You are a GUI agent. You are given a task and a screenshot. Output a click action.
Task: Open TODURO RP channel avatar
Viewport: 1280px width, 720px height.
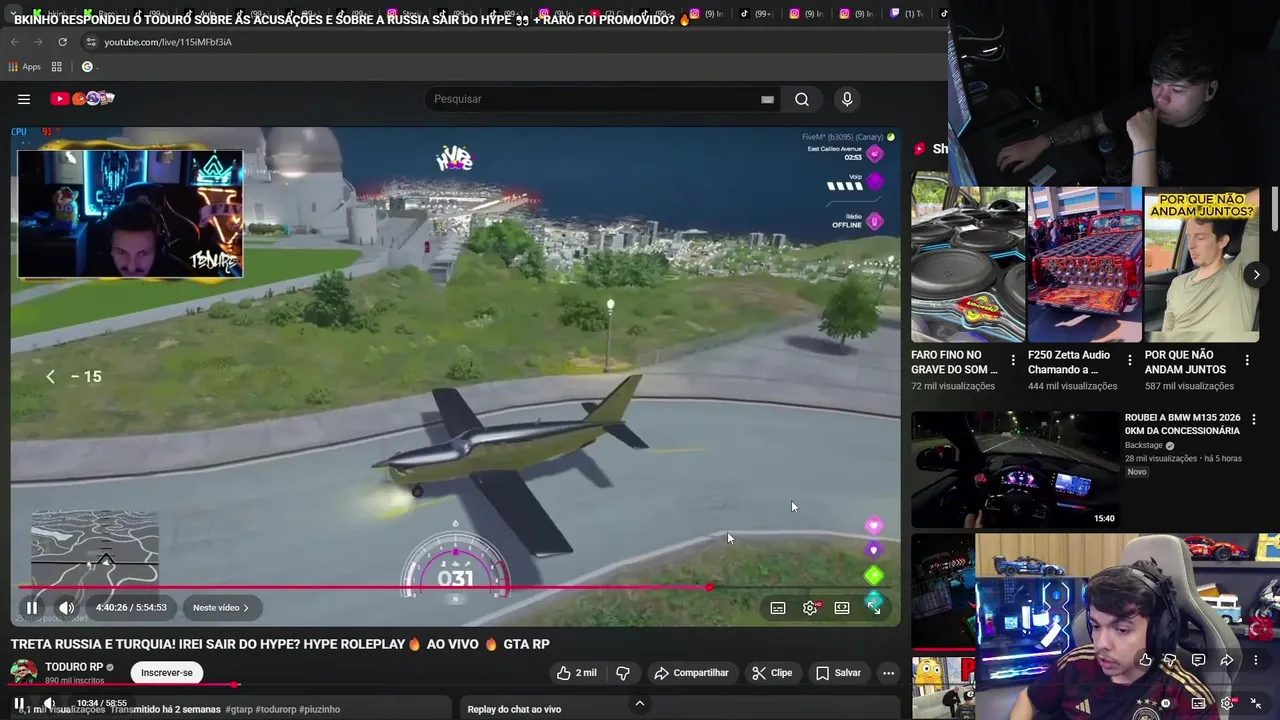click(24, 672)
